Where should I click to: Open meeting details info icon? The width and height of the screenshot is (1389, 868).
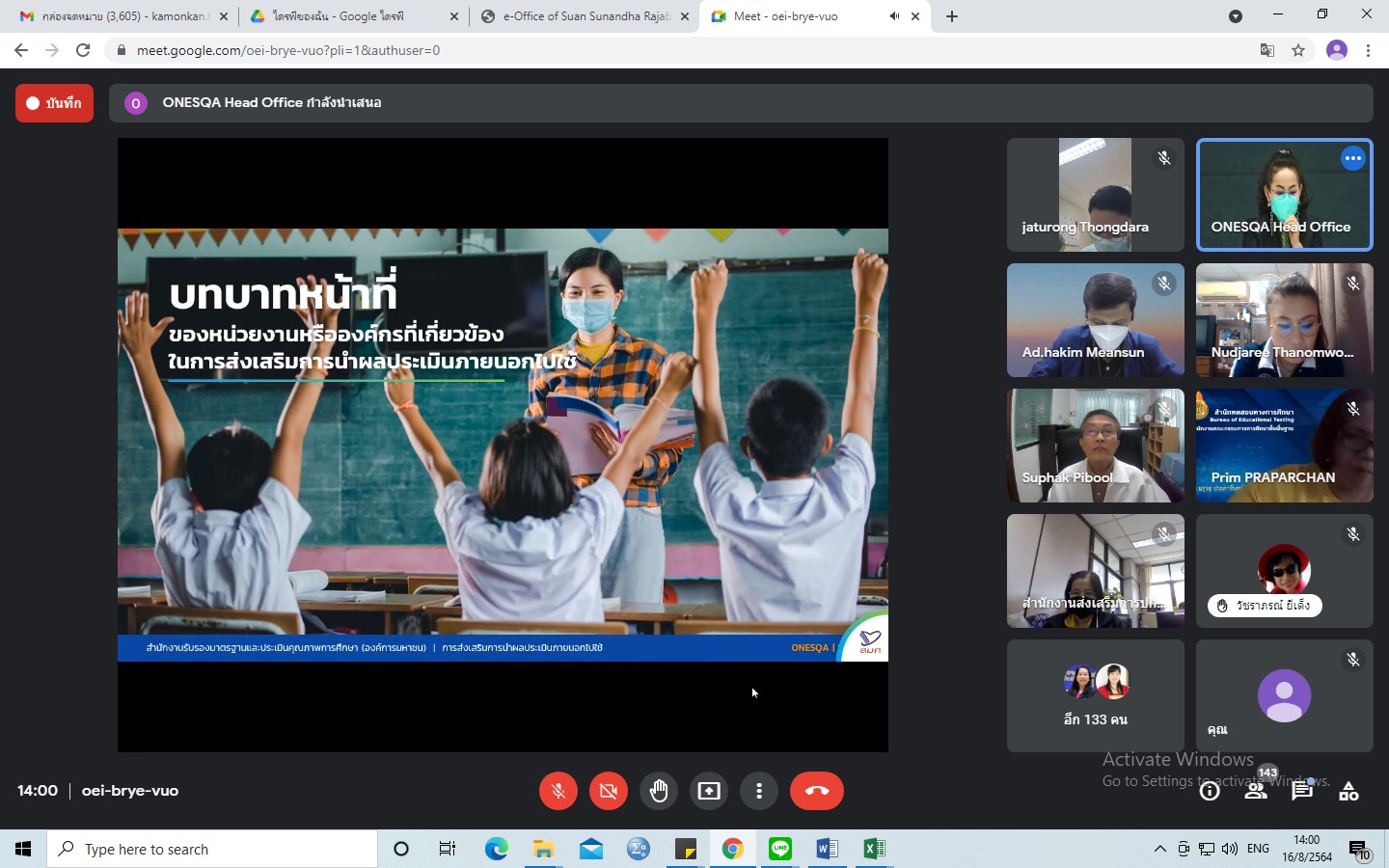1210,792
